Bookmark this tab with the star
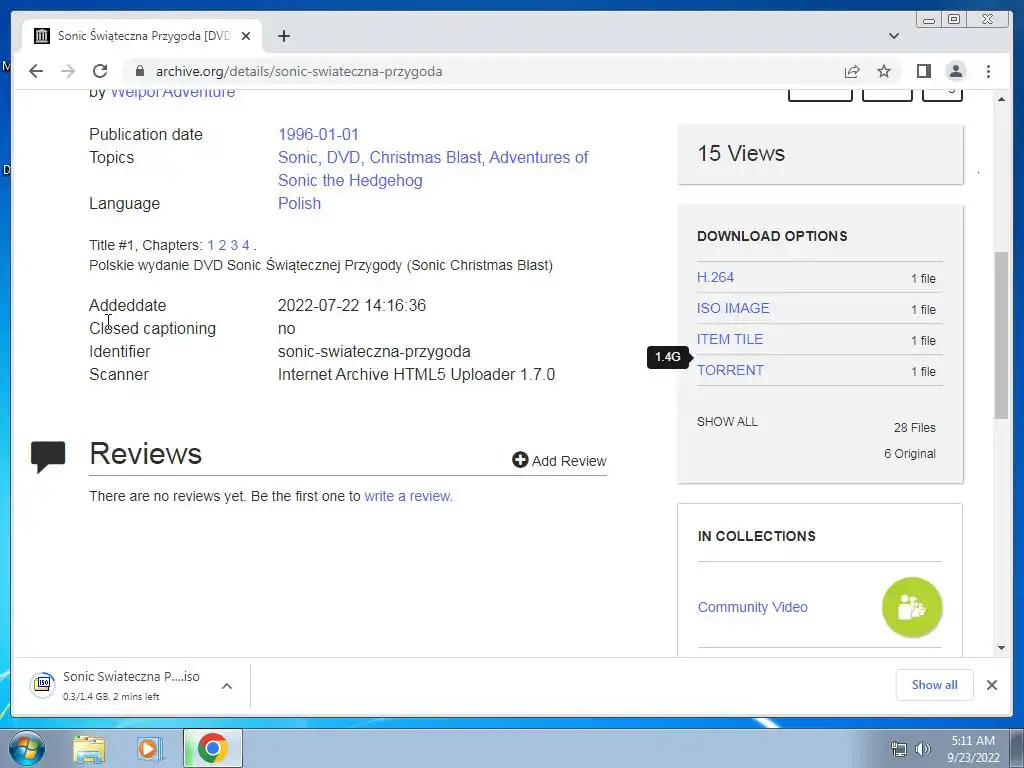This screenshot has width=1024, height=768. [884, 71]
